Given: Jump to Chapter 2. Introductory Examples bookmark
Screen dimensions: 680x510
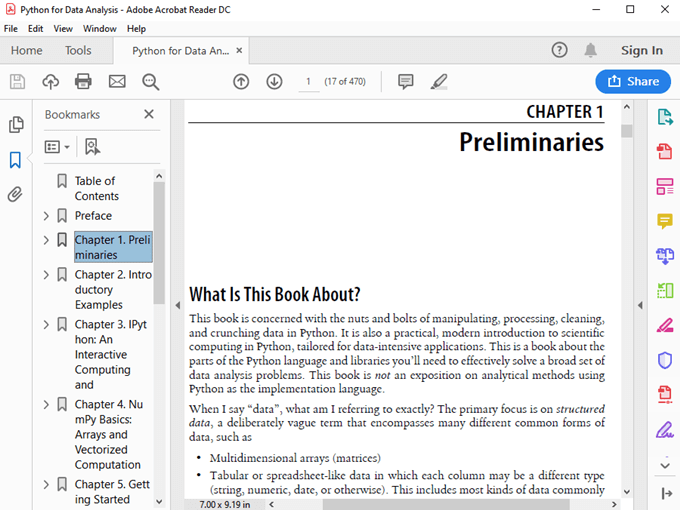Looking at the screenshot, I should click(x=113, y=290).
